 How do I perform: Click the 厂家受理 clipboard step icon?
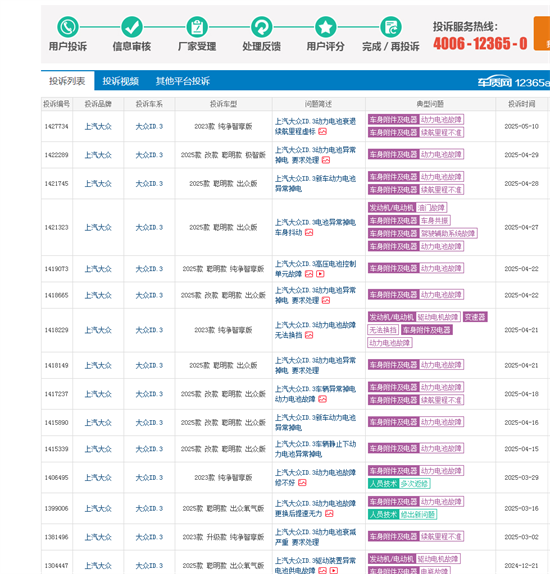click(197, 27)
